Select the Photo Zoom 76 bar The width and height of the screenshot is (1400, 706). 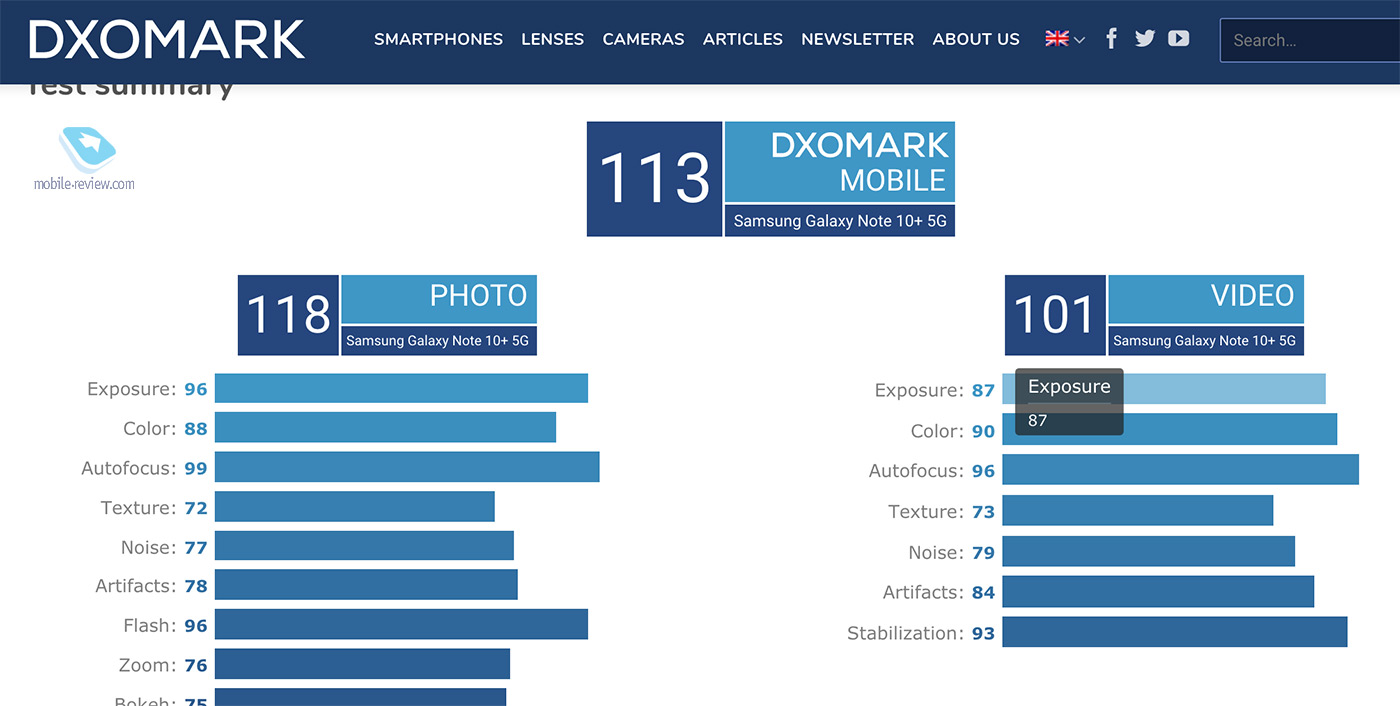pyautogui.click(x=362, y=664)
